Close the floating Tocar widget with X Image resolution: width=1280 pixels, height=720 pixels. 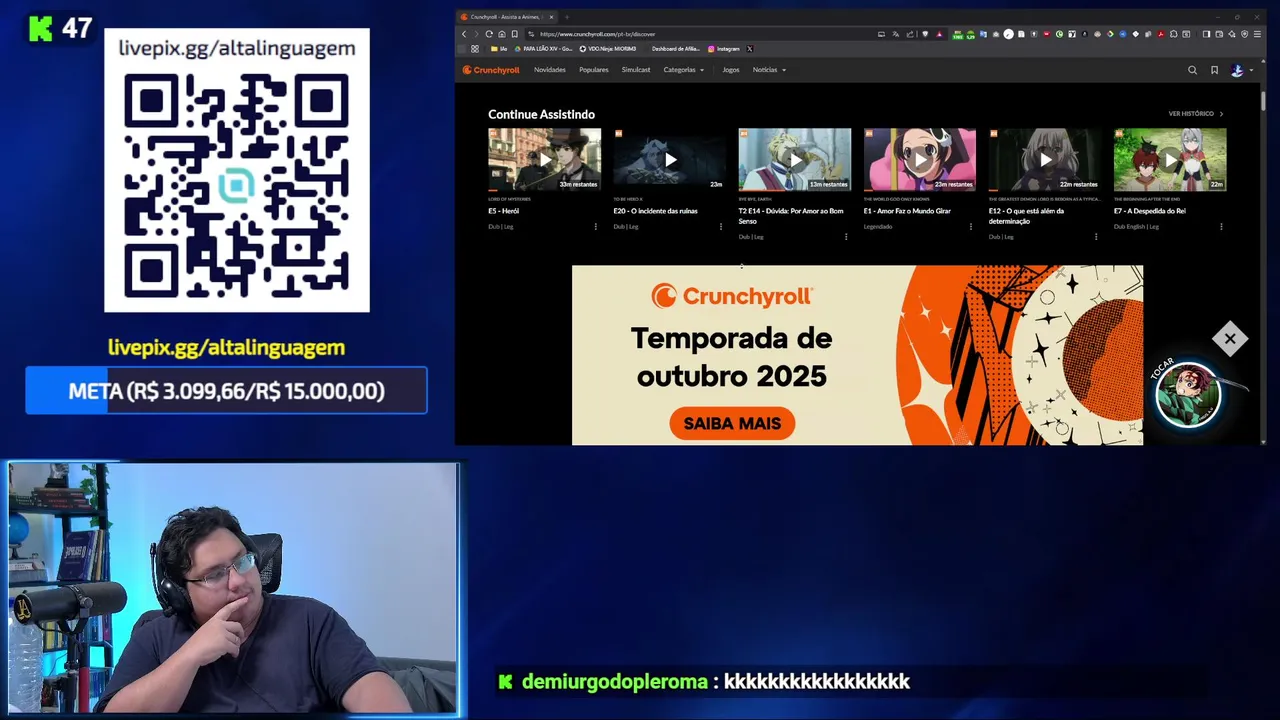(1230, 339)
